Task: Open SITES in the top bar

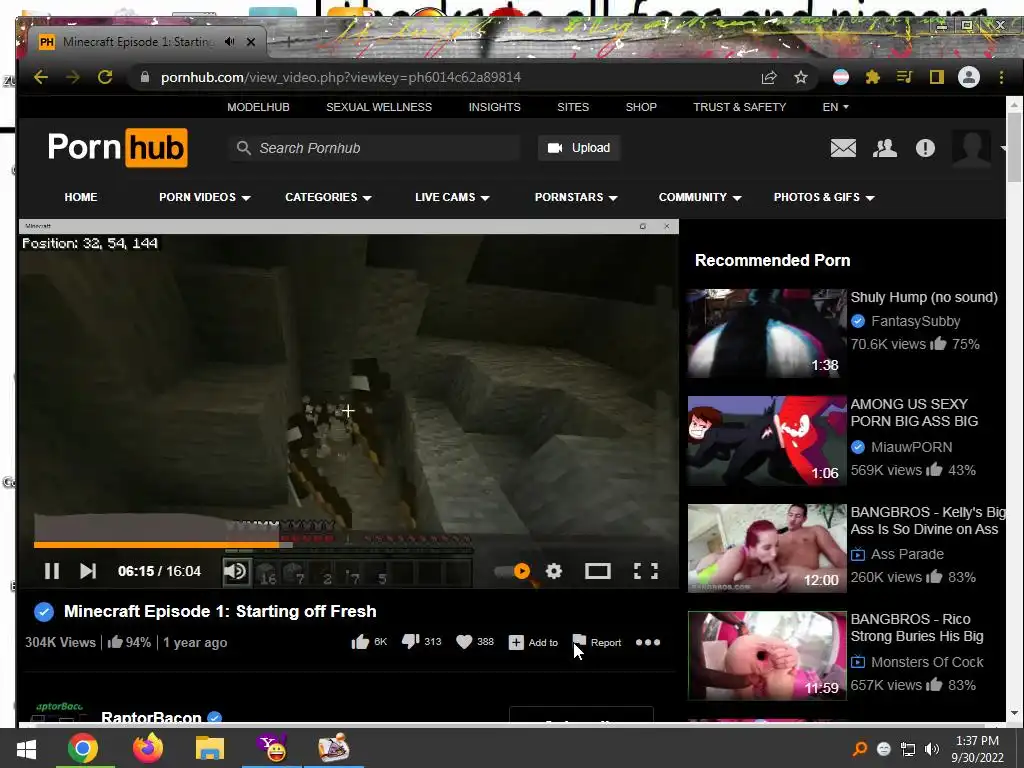Action: tap(573, 107)
